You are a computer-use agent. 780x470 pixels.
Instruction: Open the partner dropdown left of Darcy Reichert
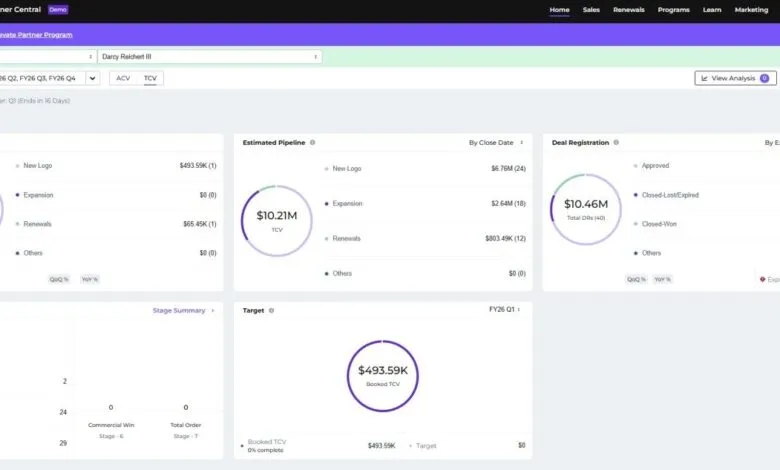pos(47,57)
